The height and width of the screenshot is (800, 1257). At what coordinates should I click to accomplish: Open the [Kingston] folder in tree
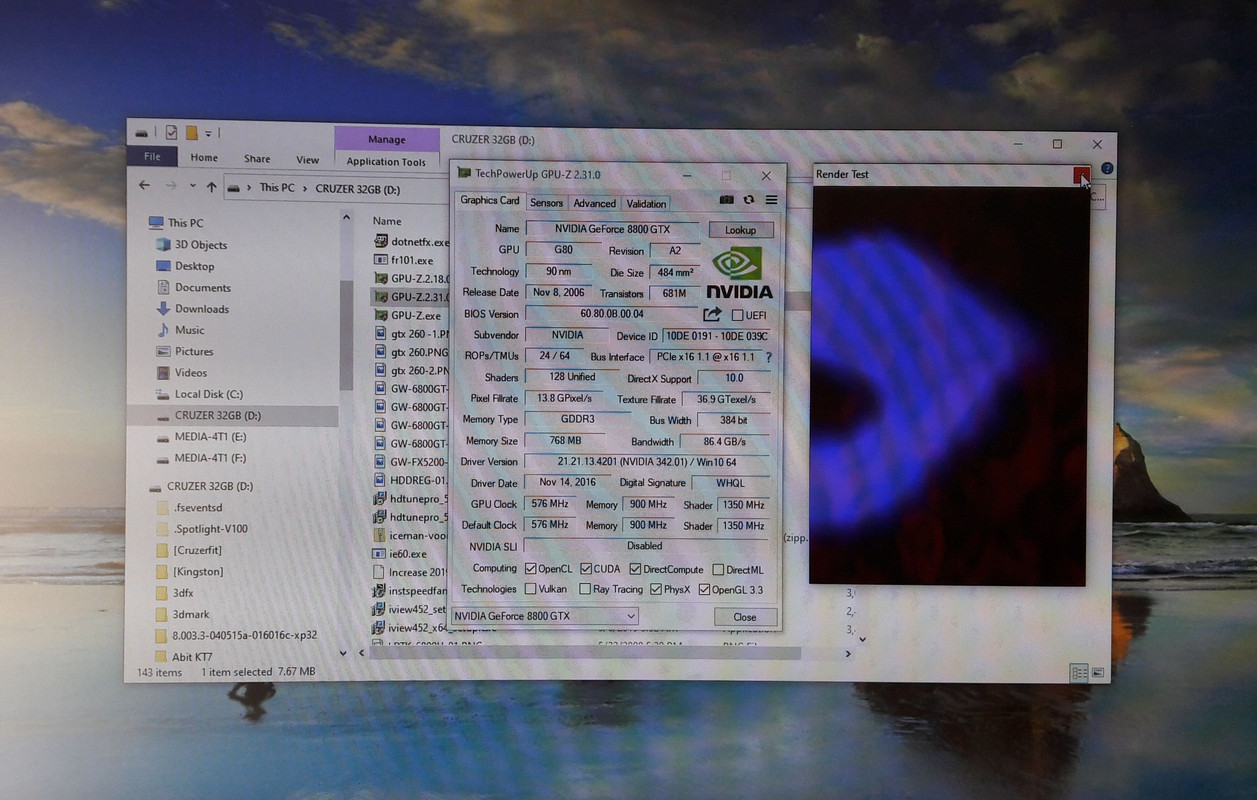coord(189,572)
